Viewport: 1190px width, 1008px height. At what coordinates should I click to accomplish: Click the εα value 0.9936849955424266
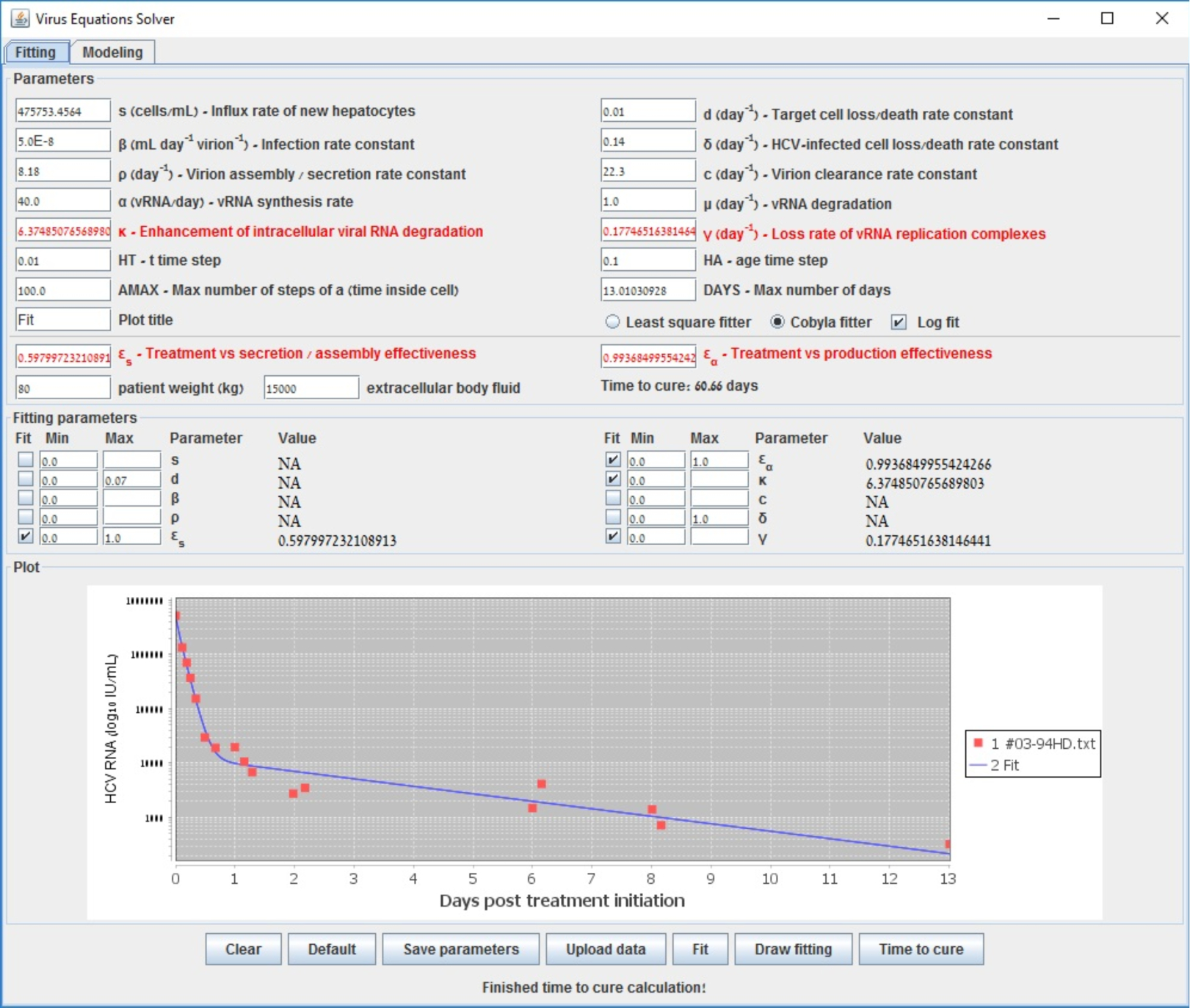click(x=928, y=464)
